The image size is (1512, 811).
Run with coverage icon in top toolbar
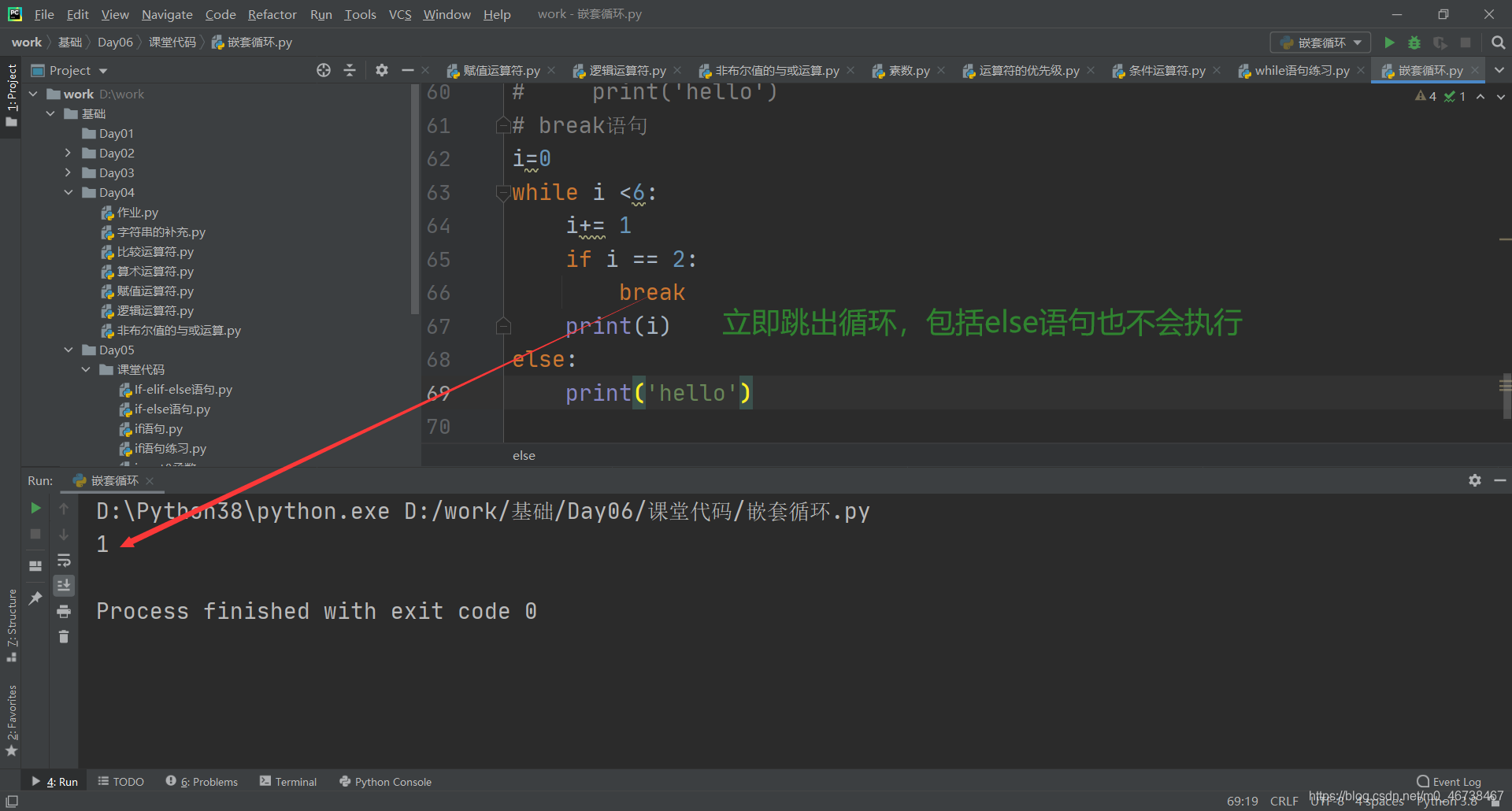click(x=1440, y=43)
